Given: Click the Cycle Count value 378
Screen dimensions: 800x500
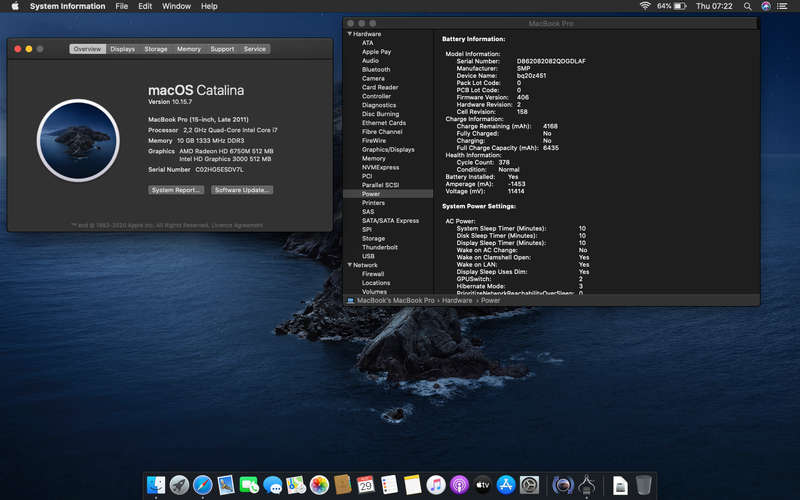Looking at the screenshot, I should pos(504,162).
